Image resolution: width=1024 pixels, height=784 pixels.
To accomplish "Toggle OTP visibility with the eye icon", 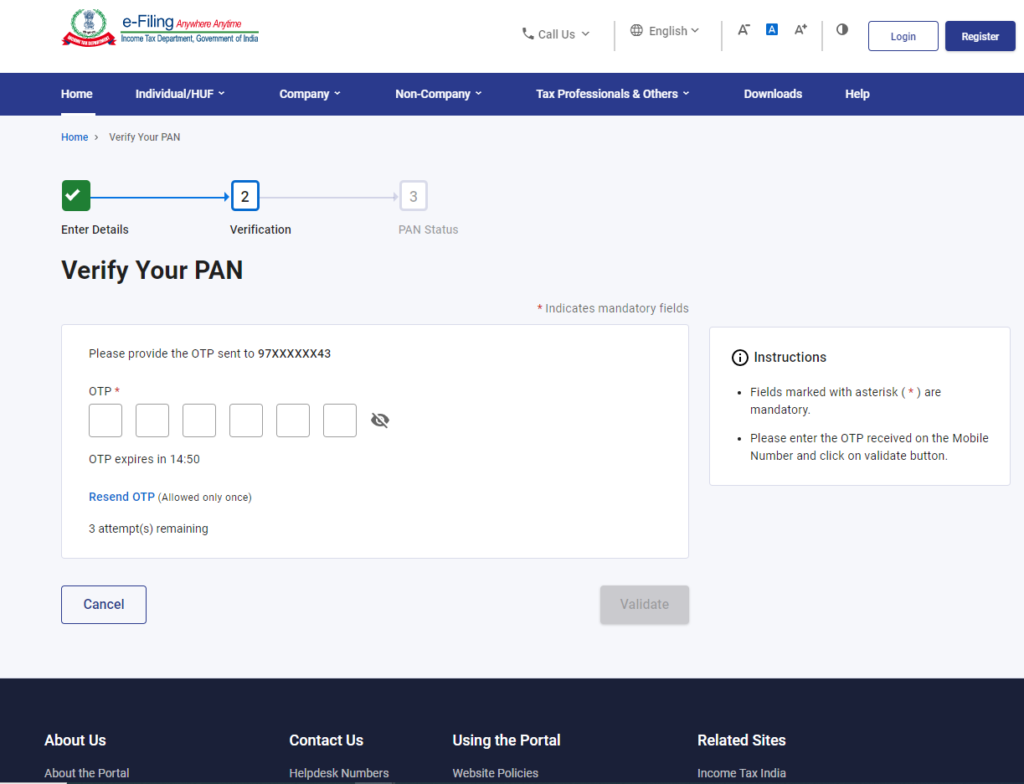I will pos(380,420).
